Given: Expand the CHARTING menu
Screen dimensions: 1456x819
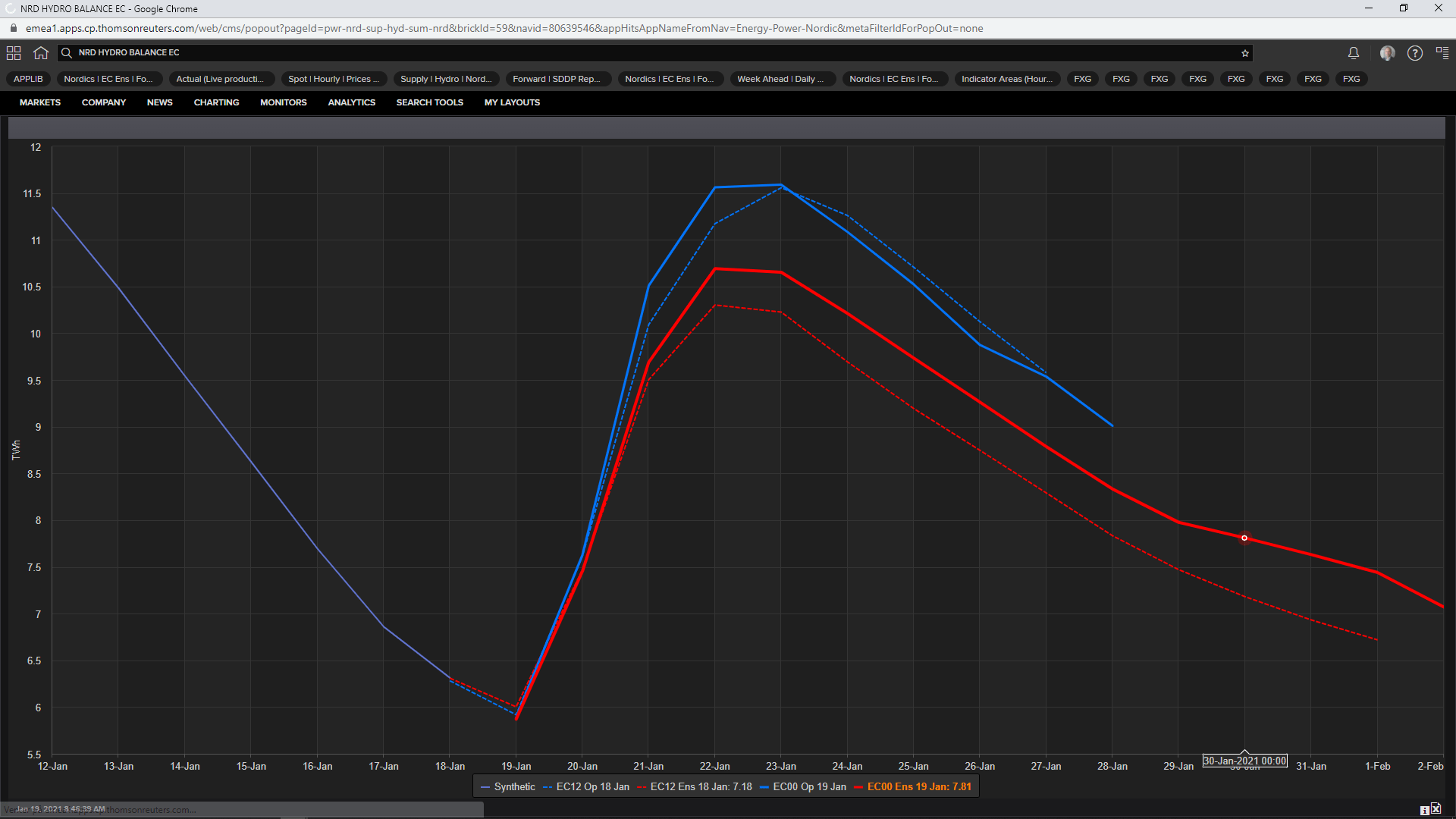Looking at the screenshot, I should click(x=216, y=102).
